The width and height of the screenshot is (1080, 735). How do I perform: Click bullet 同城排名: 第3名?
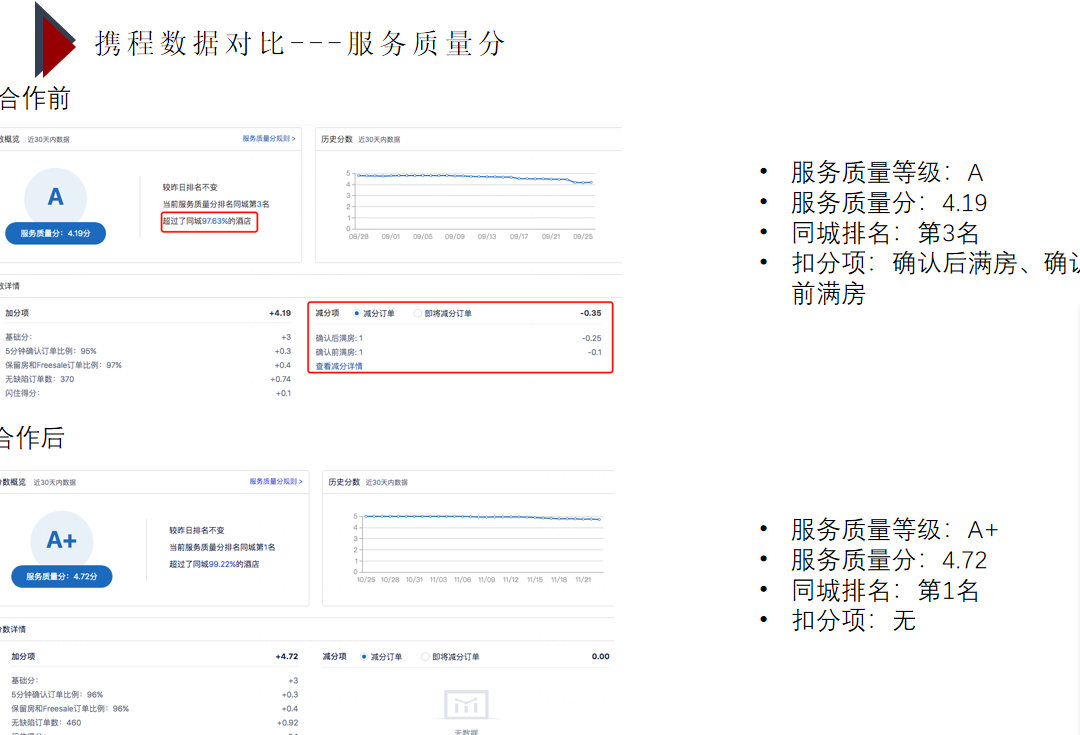[x=885, y=233]
